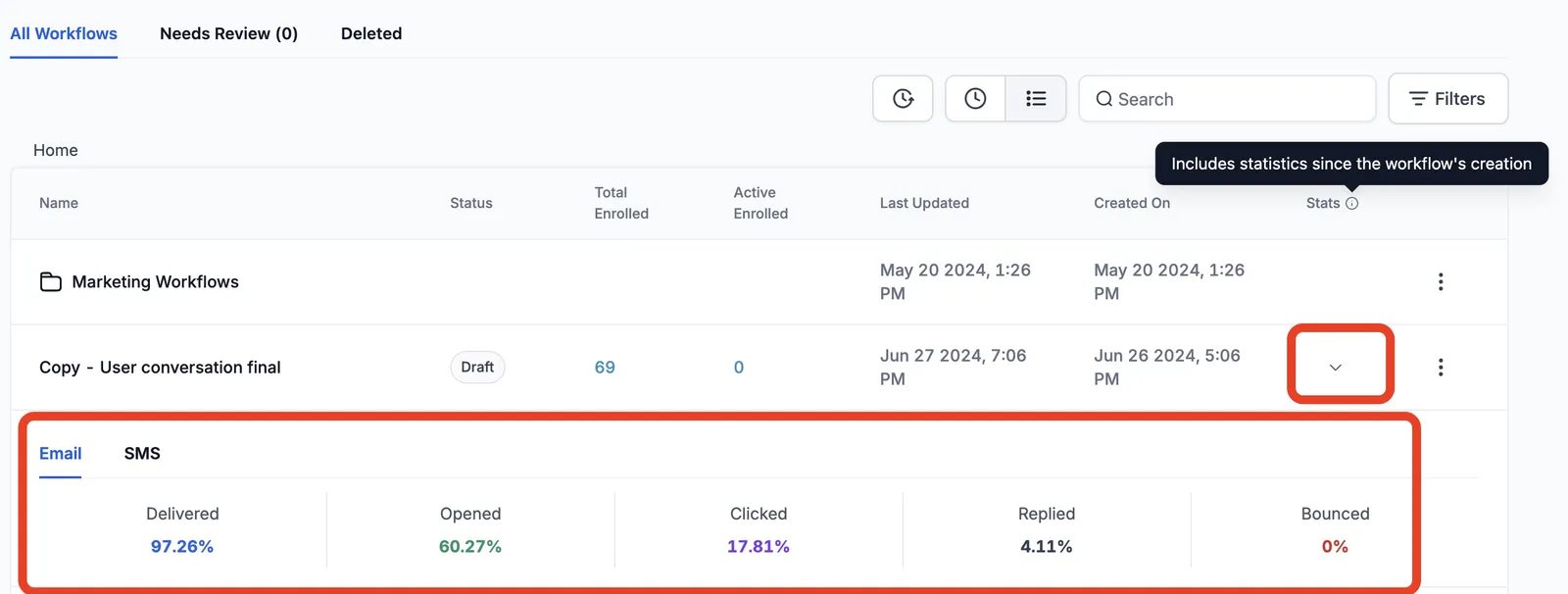This screenshot has height=594, width=1568.
Task: Switch stats to the SMS tab
Action: [142, 454]
